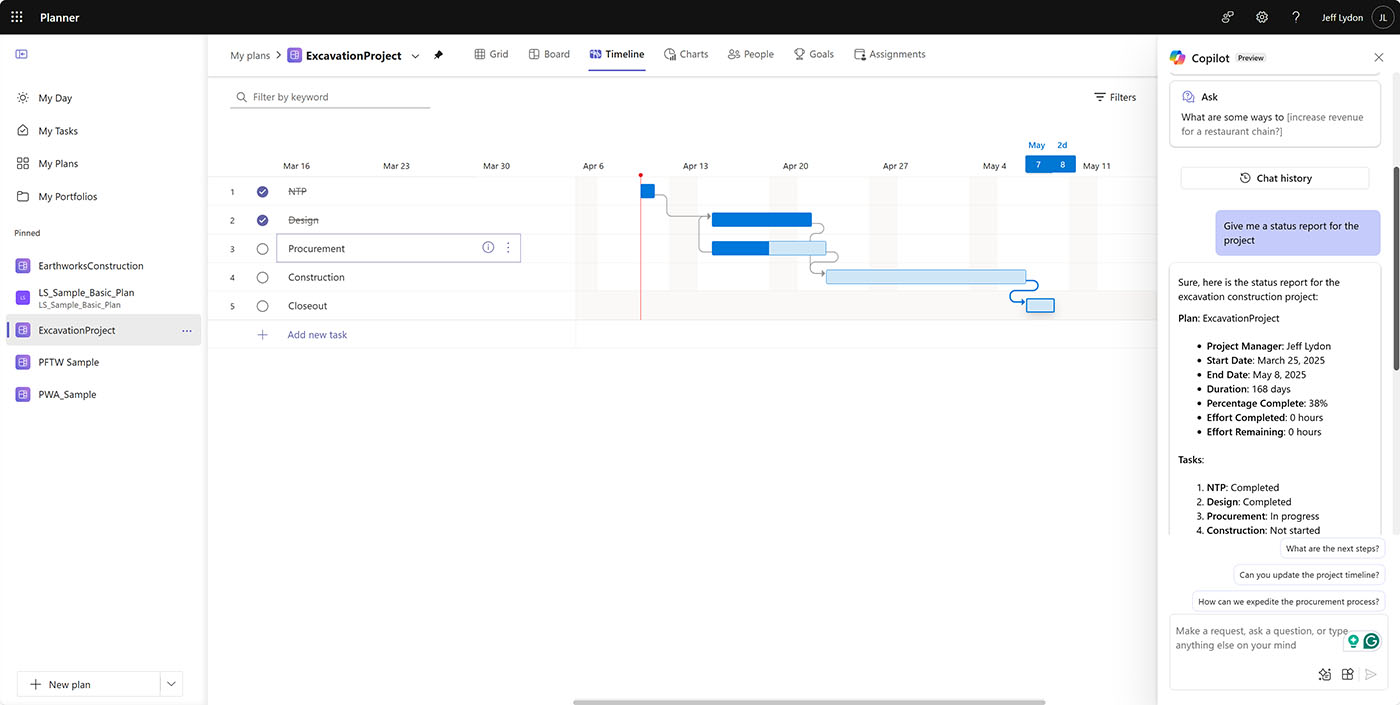This screenshot has height=705, width=1400.
Task: Open the Filters button
Action: coord(1115,97)
